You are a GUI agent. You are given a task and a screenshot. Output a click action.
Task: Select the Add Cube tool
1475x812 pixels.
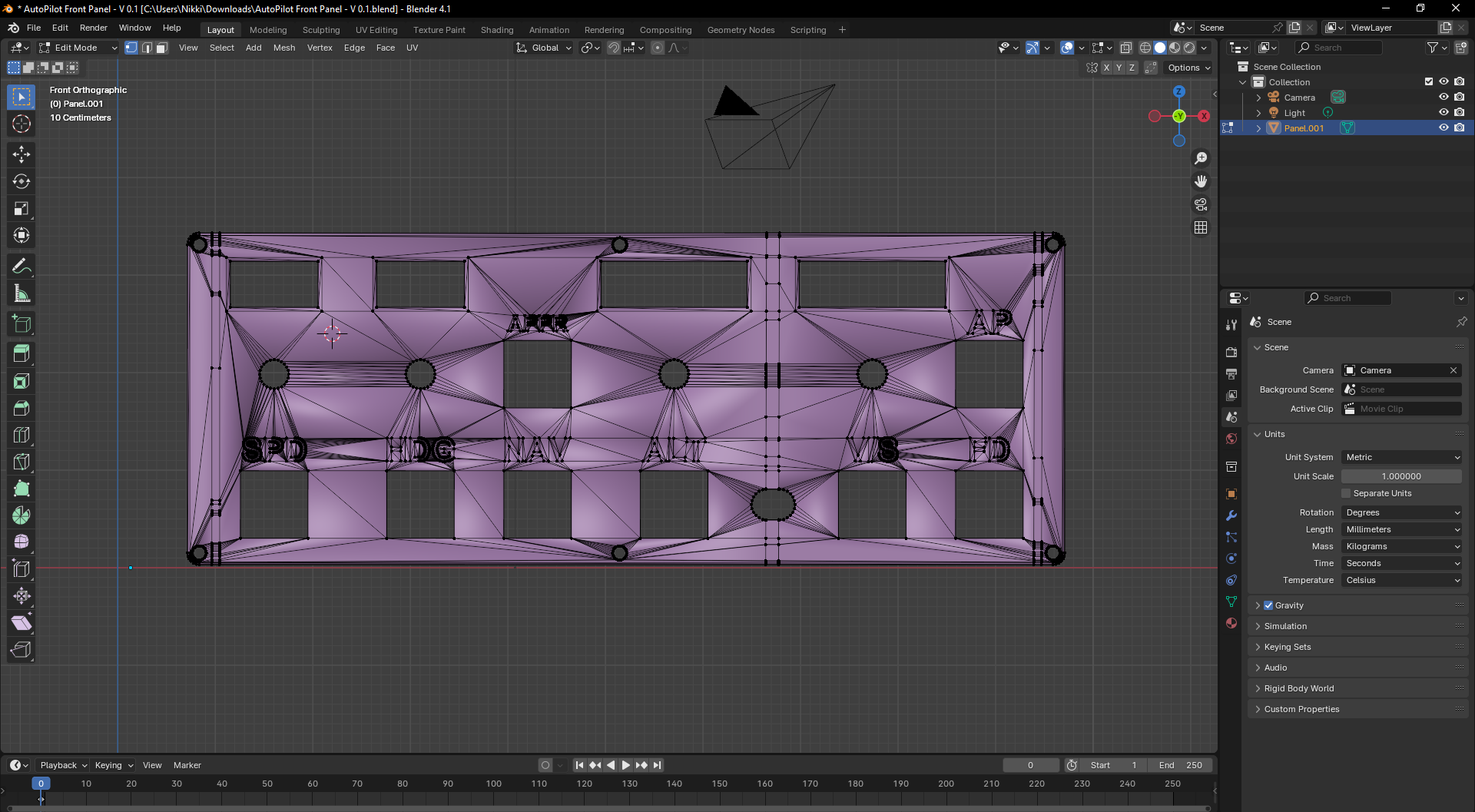click(22, 324)
